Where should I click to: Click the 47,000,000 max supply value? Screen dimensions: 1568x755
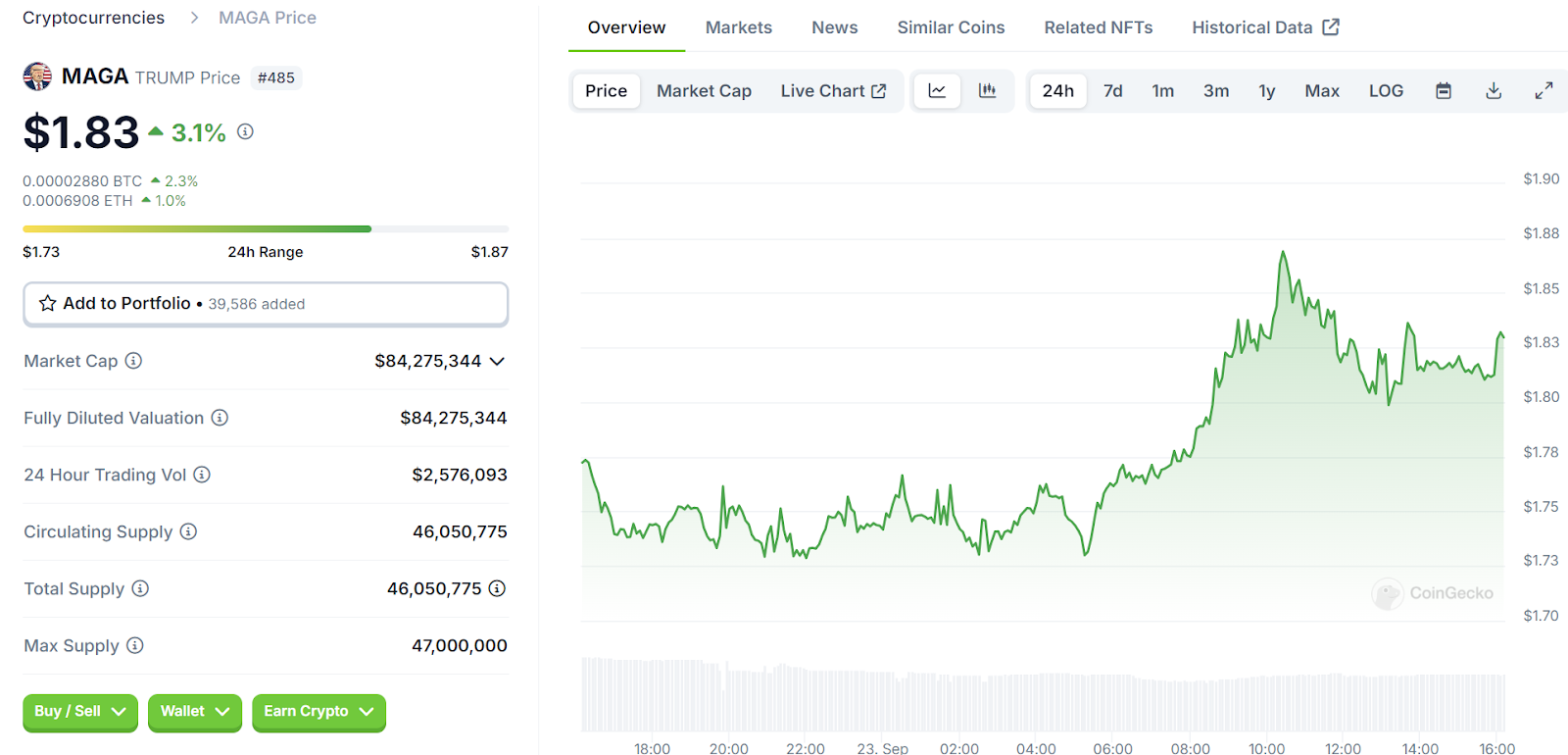[x=460, y=645]
